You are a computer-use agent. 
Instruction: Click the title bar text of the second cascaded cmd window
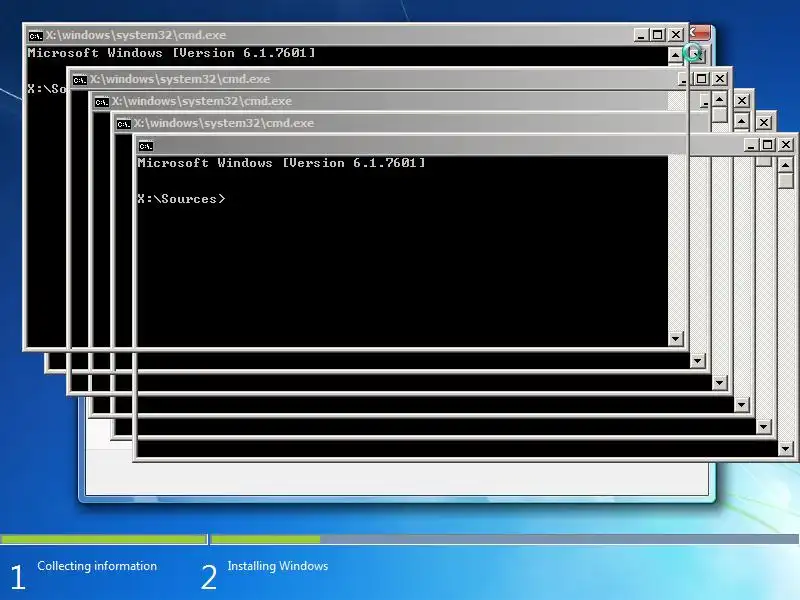pyautogui.click(x=180, y=79)
